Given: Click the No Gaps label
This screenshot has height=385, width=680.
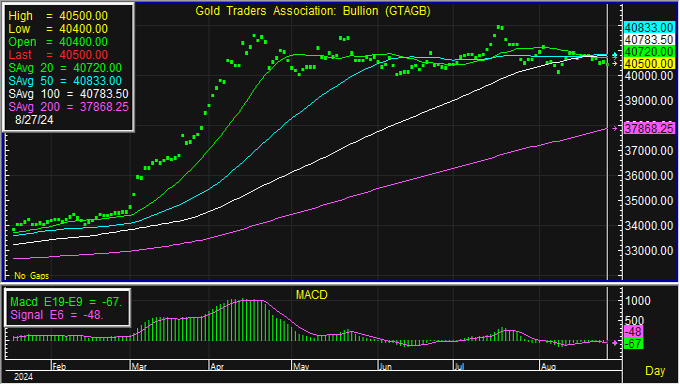Looking at the screenshot, I should coord(32,276).
